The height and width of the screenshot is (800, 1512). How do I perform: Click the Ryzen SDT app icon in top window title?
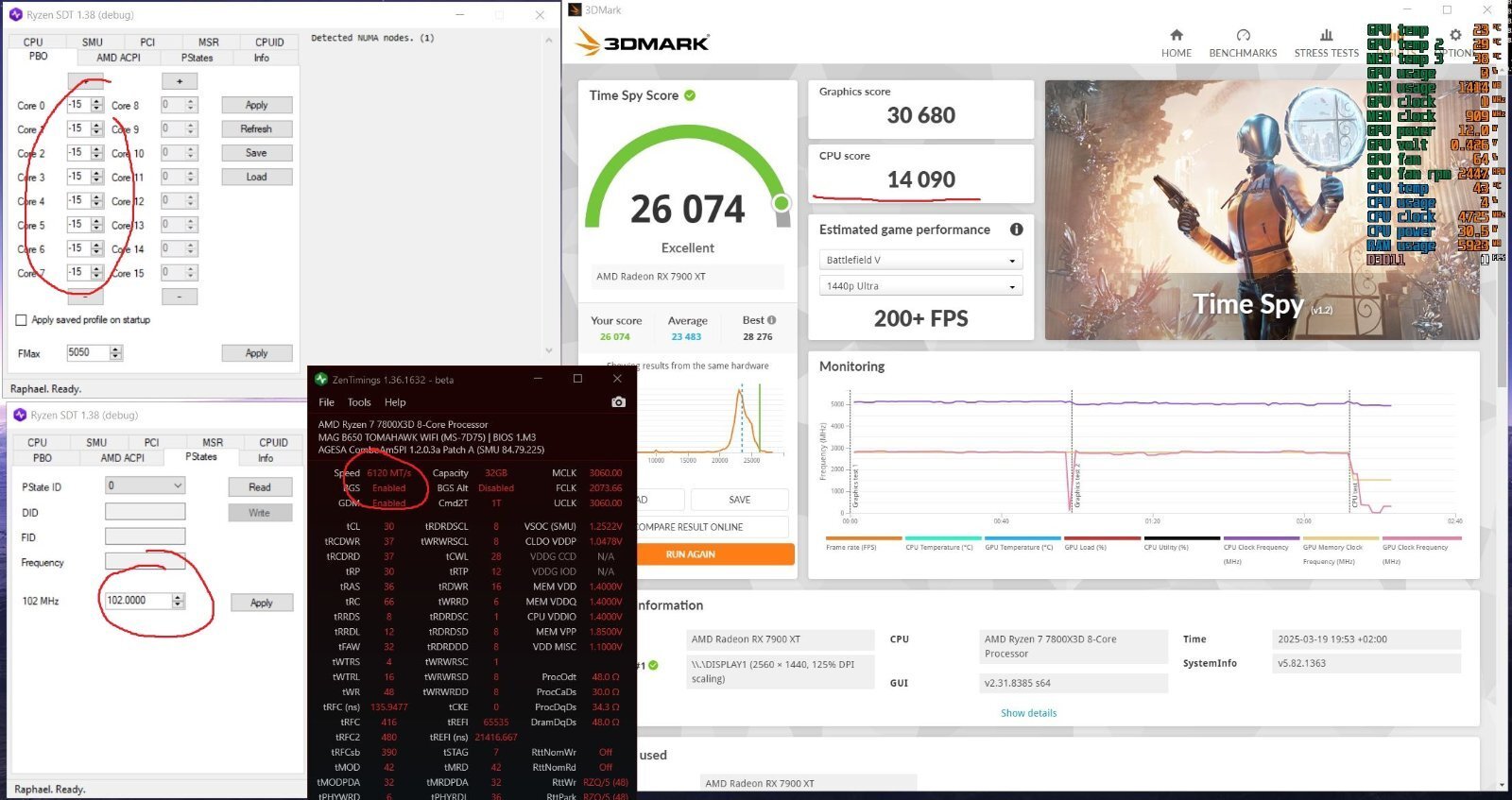click(15, 15)
